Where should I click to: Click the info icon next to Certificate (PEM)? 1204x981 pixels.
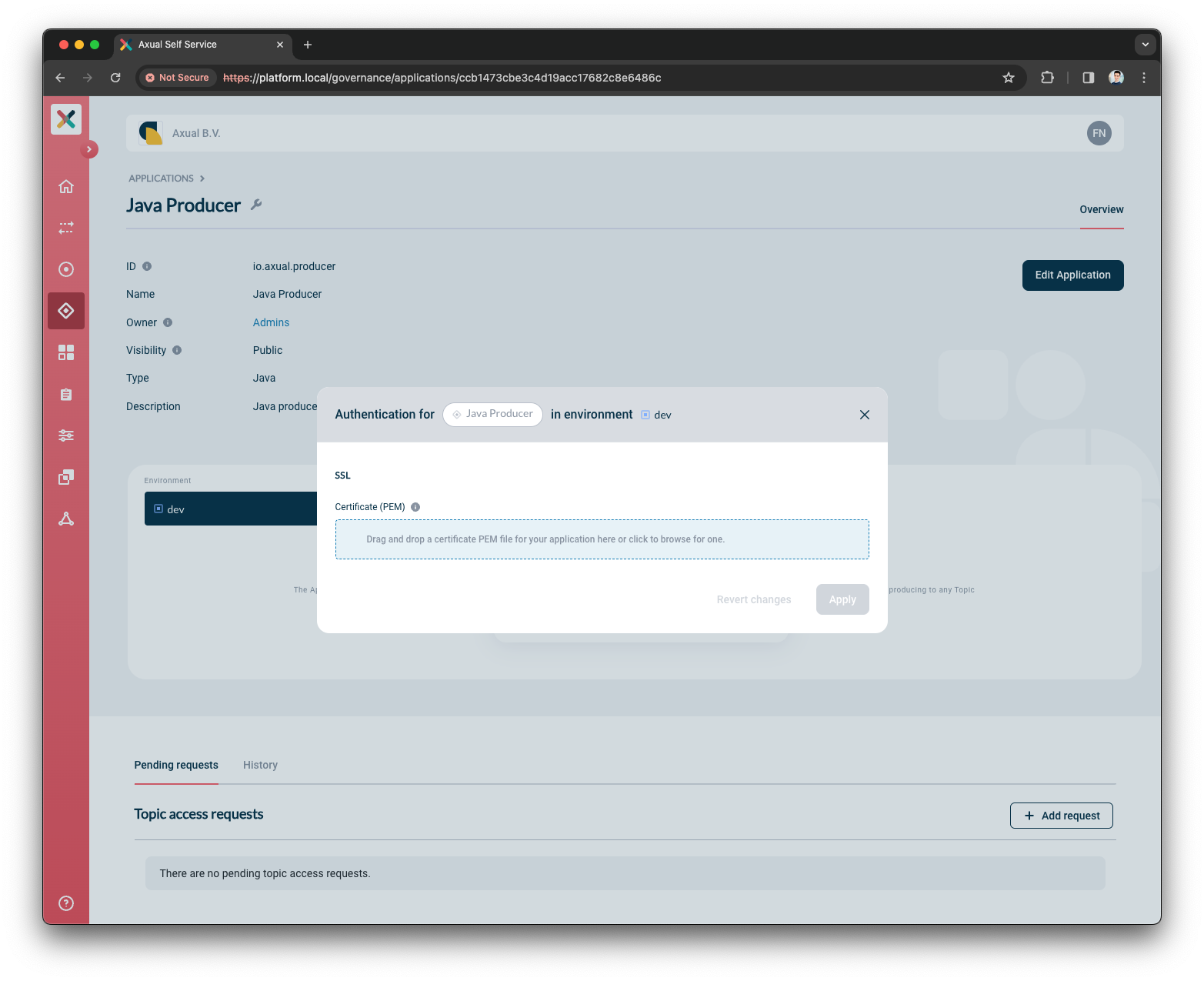tap(415, 507)
